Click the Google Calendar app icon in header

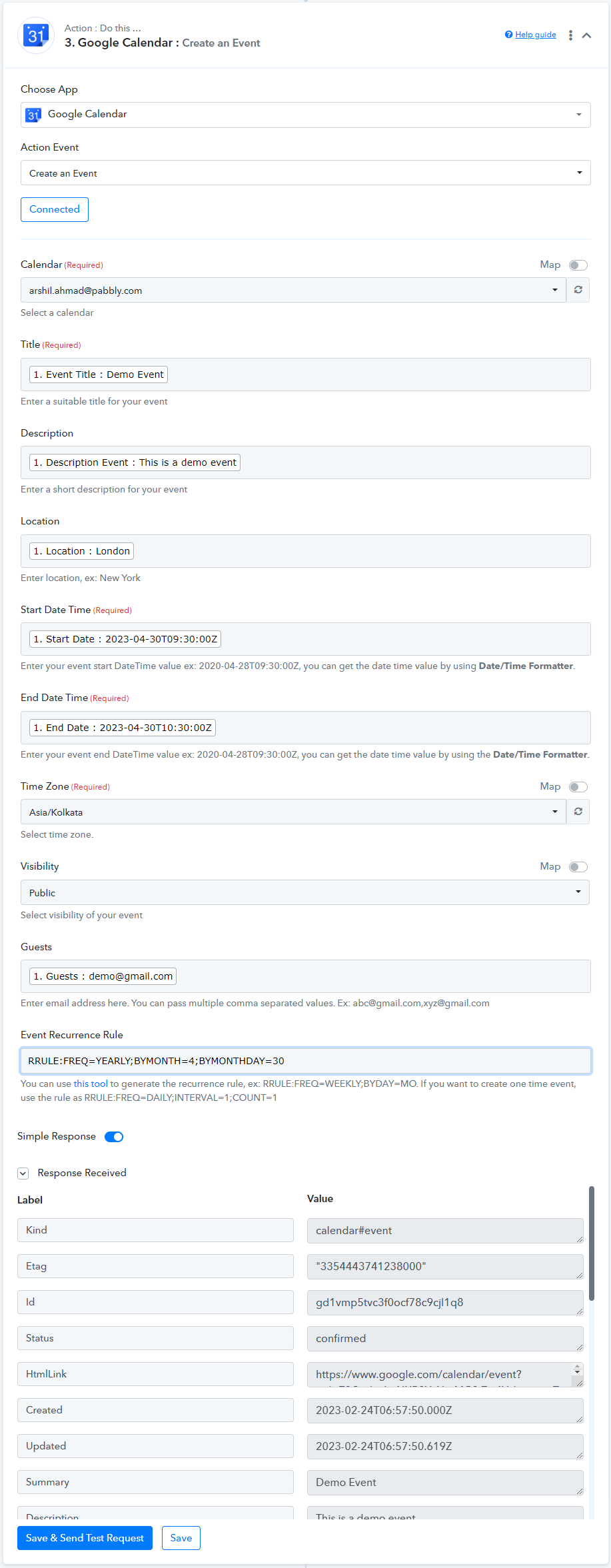tap(35, 35)
